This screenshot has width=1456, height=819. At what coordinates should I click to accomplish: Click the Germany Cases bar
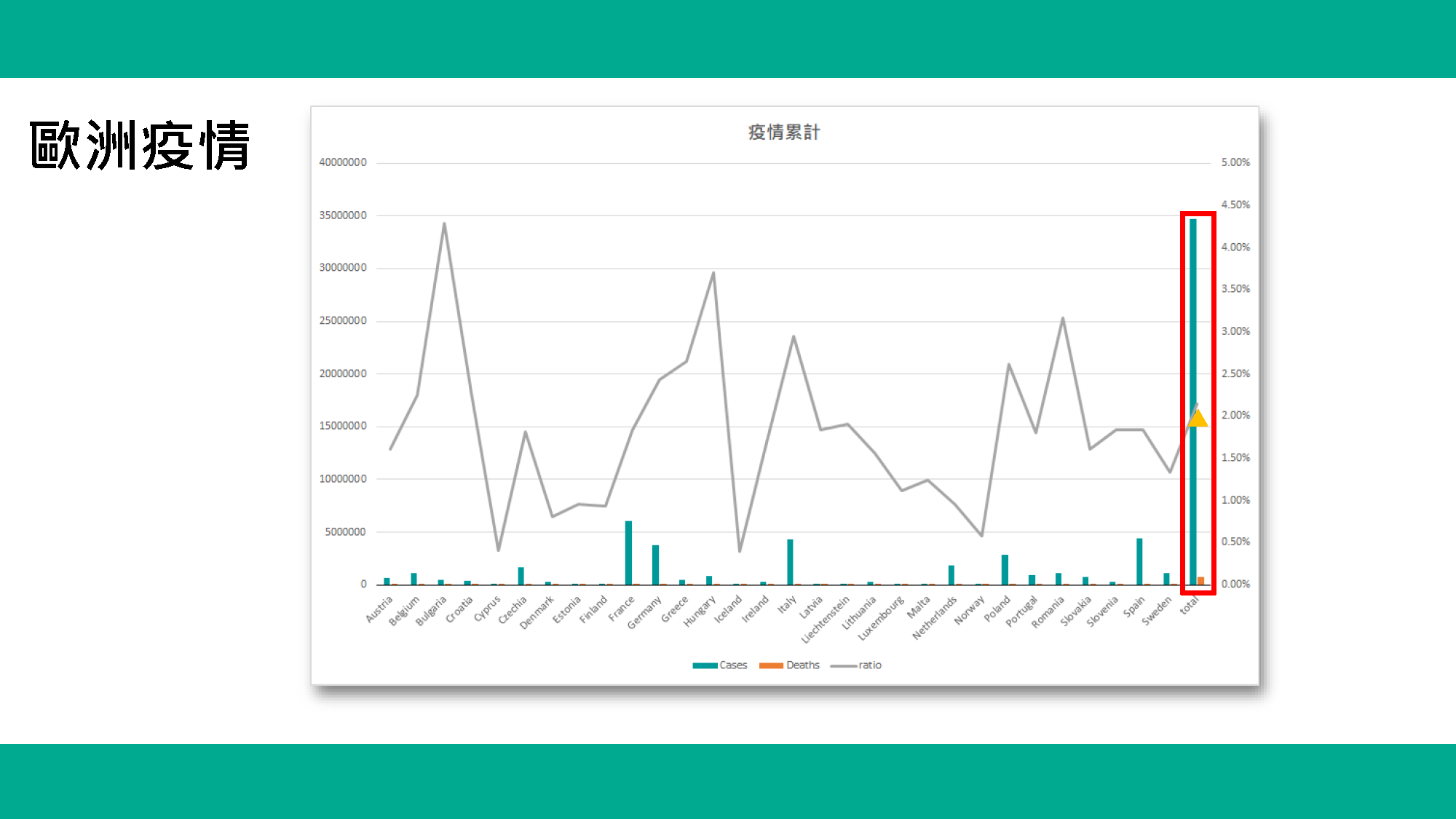[x=655, y=565]
